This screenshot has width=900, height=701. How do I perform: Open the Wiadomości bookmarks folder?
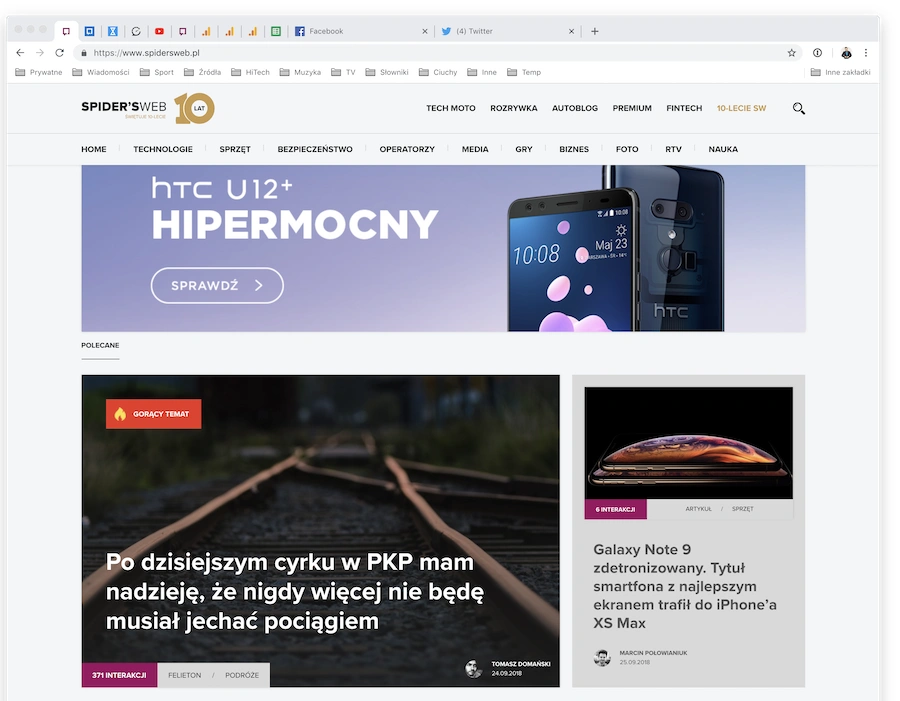point(100,72)
